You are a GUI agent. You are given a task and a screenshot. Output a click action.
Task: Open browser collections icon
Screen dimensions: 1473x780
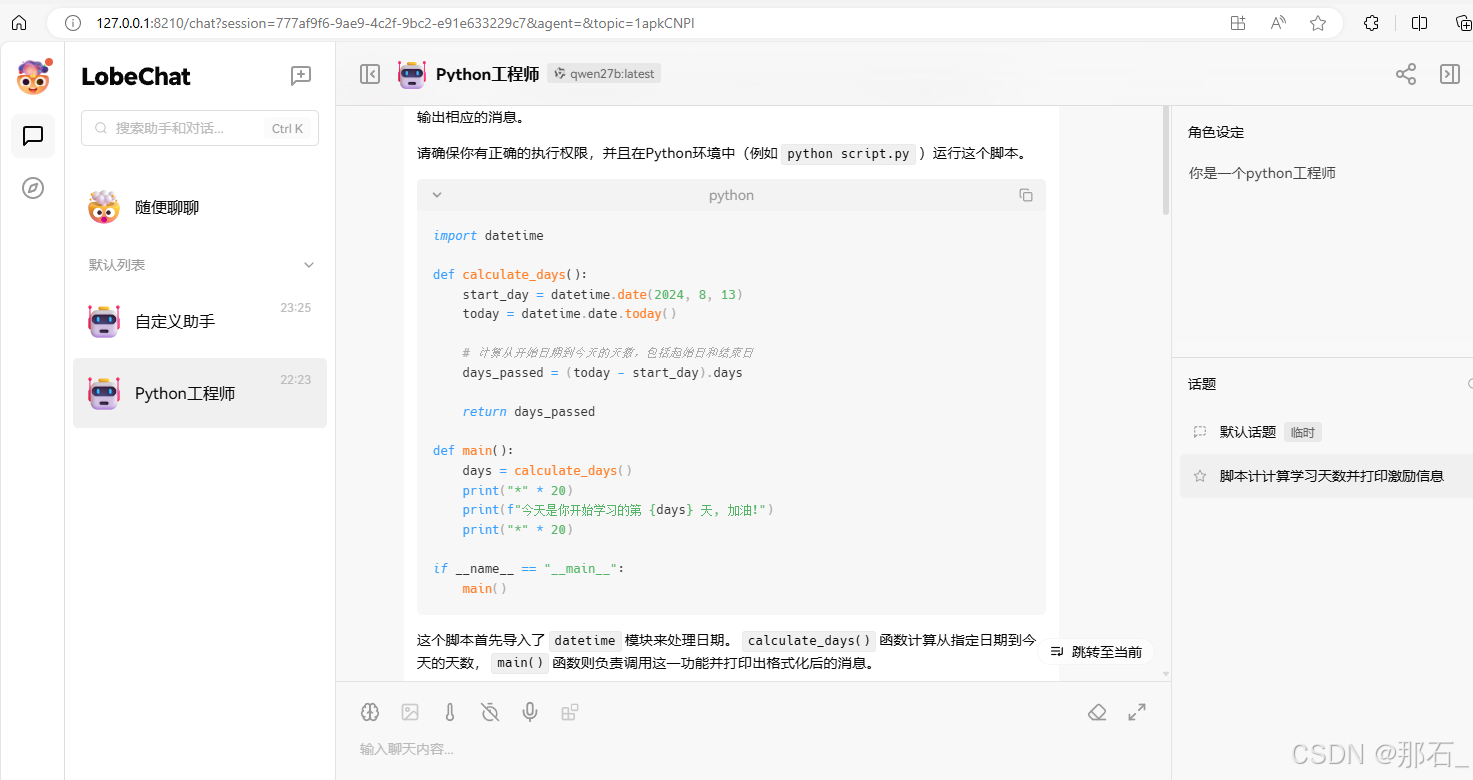[x=1463, y=23]
